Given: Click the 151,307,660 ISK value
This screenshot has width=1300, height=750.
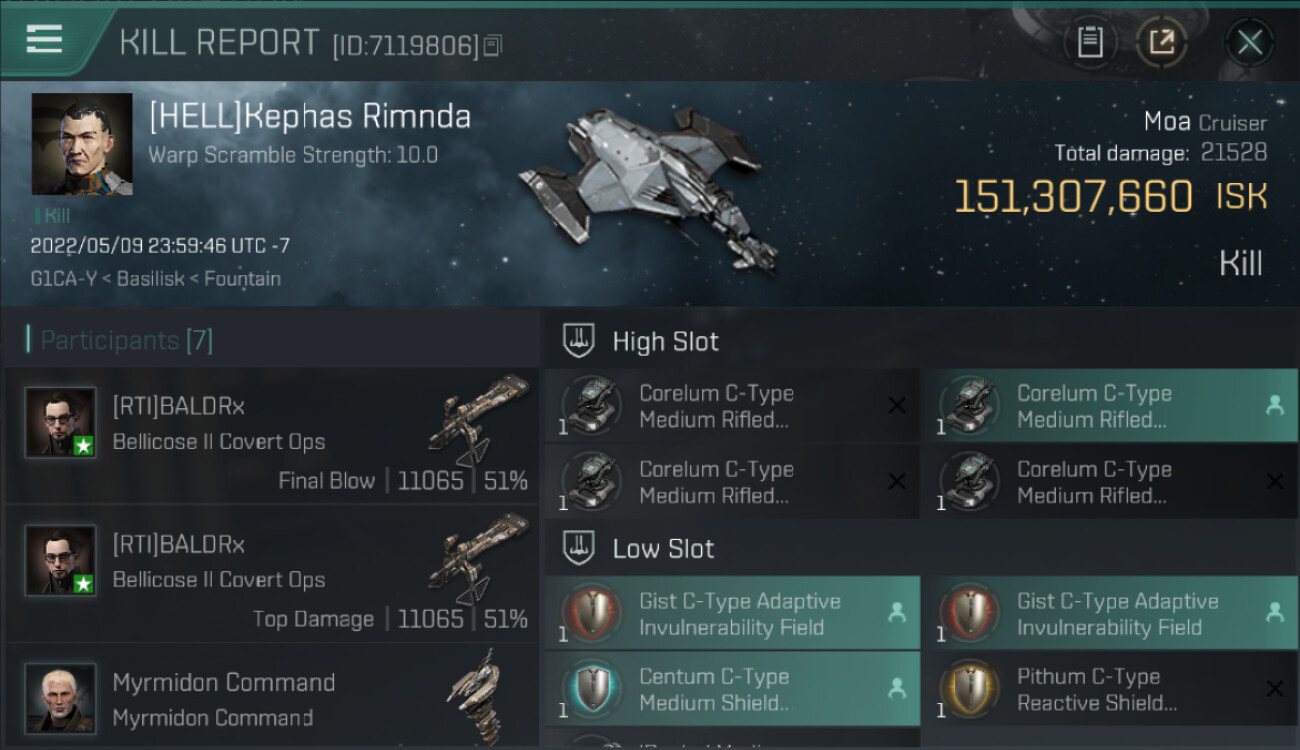Looking at the screenshot, I should [1073, 197].
